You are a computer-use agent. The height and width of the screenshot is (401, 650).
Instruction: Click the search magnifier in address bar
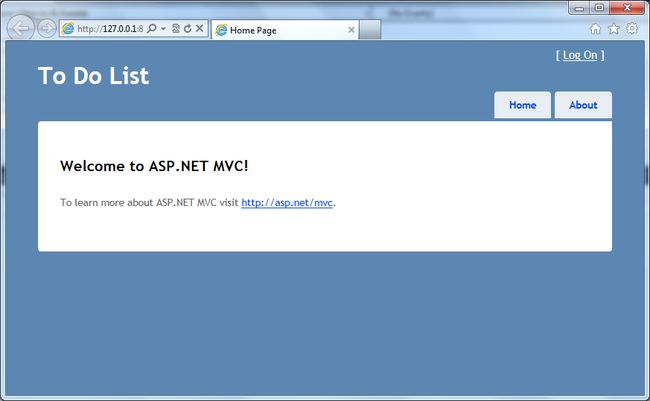click(x=152, y=28)
